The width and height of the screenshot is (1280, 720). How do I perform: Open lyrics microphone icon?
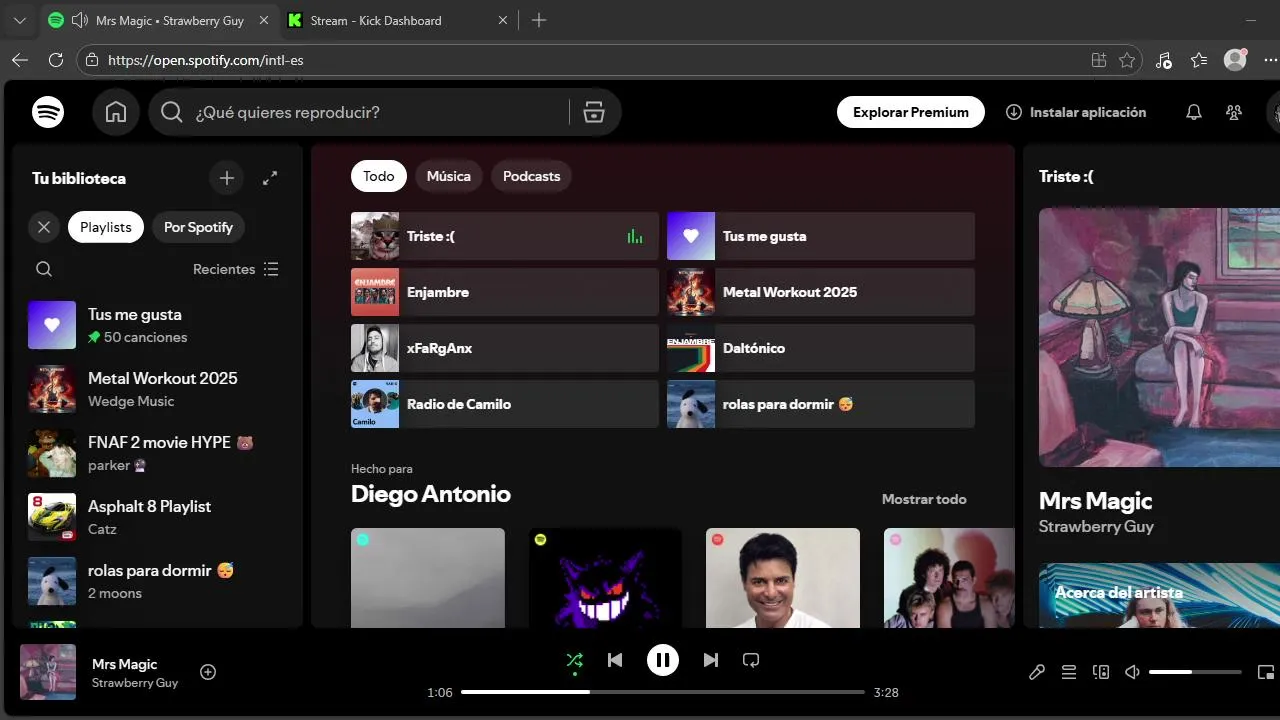point(1037,672)
